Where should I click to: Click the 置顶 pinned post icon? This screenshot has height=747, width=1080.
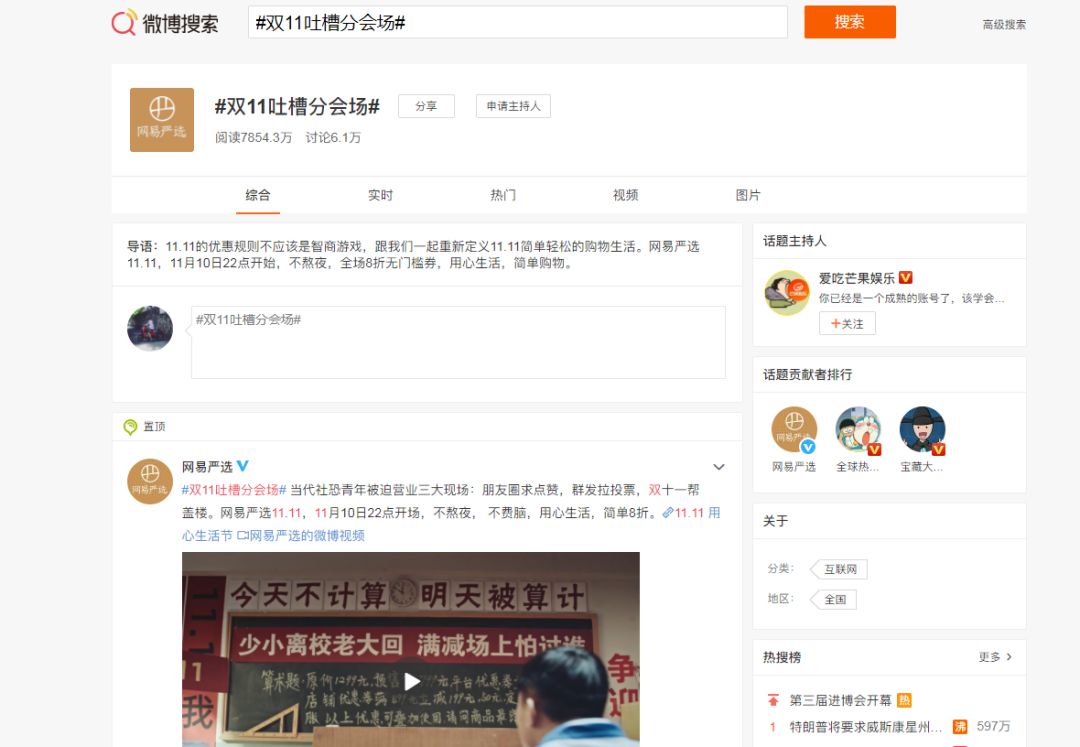(130, 427)
